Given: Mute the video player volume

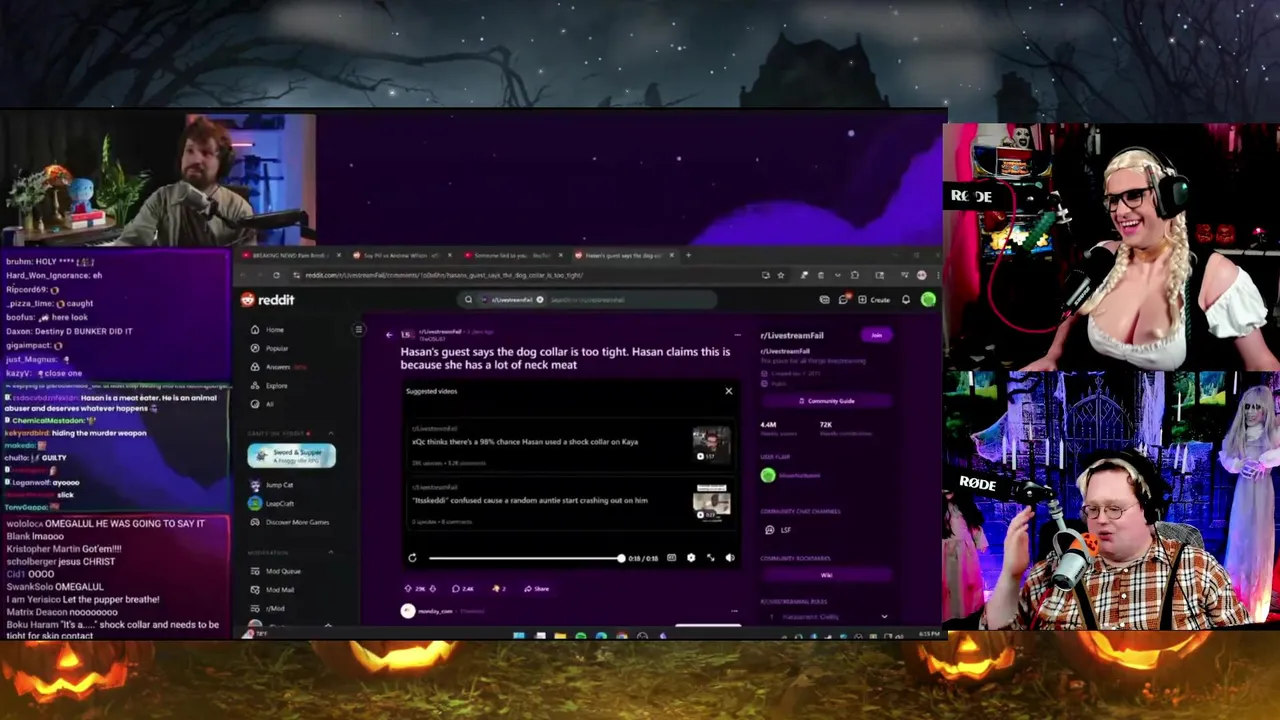Looking at the screenshot, I should [730, 558].
